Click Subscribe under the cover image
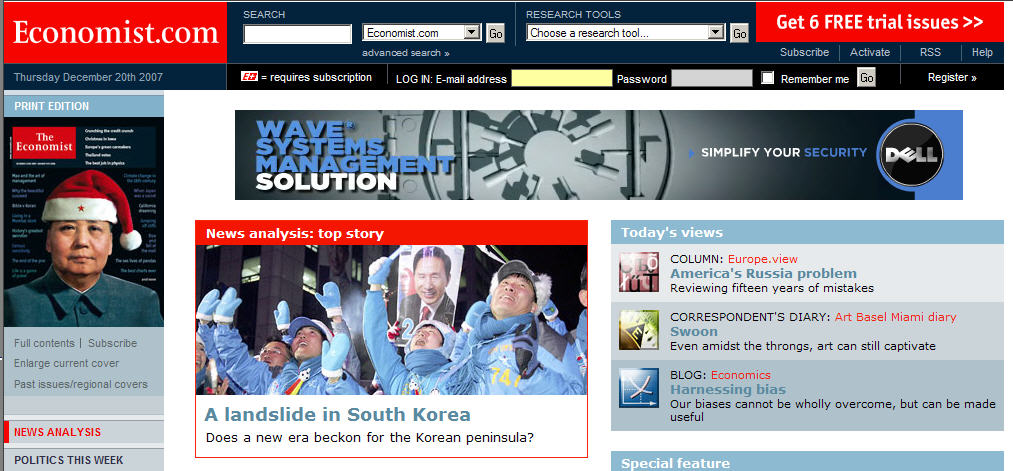 112,343
